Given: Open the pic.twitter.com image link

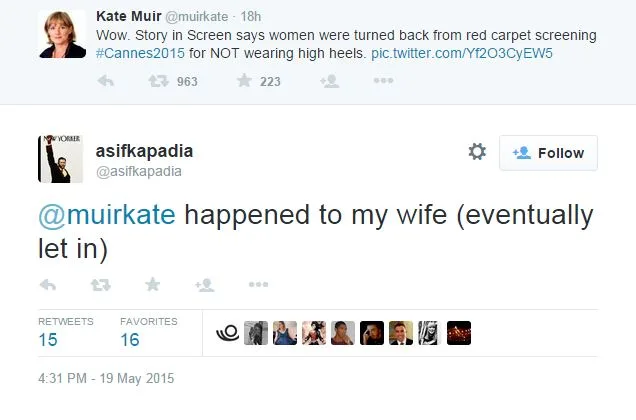Looking at the screenshot, I should point(464,52).
